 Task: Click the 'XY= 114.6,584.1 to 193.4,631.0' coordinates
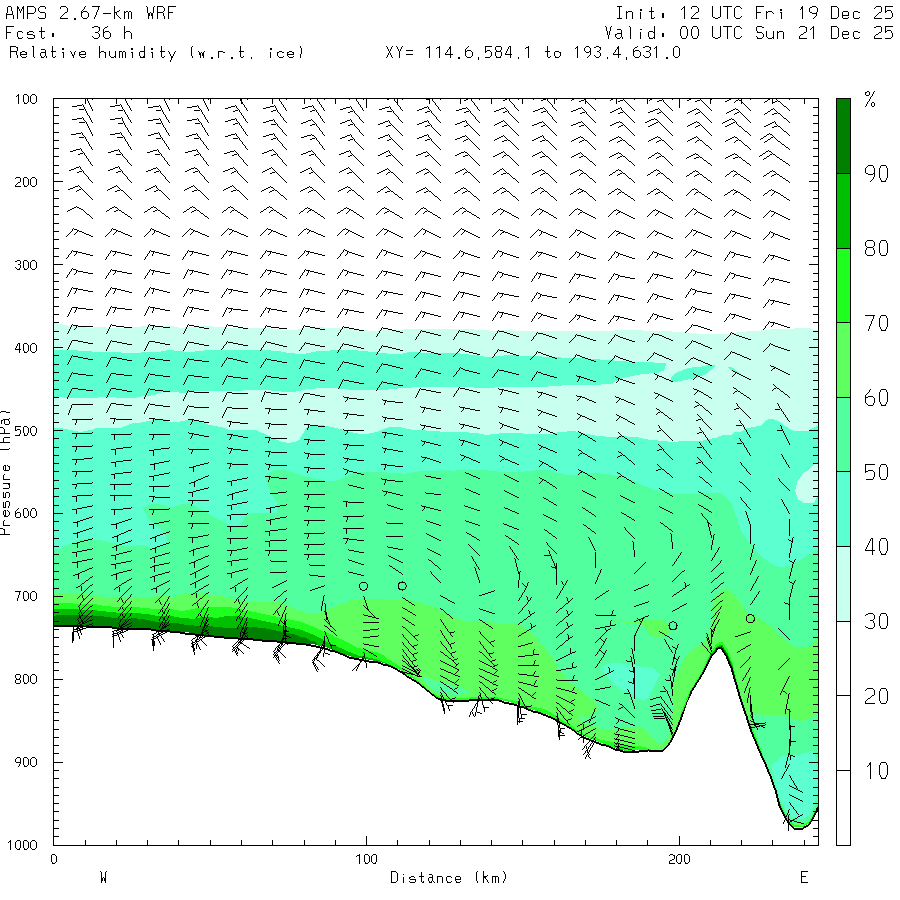point(533,53)
